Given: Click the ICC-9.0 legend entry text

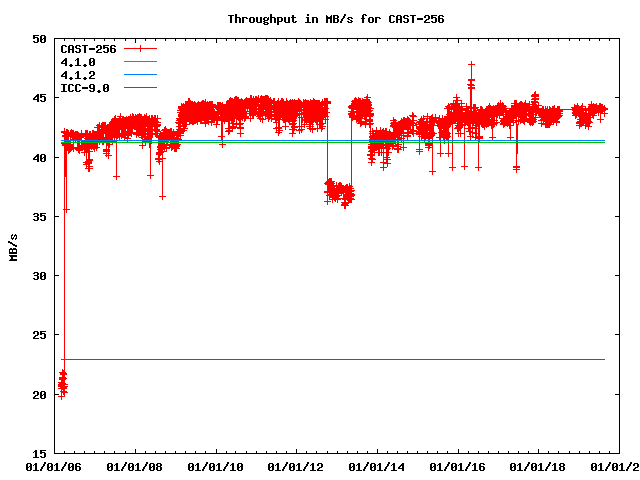Looking at the screenshot, I should (x=84, y=88).
